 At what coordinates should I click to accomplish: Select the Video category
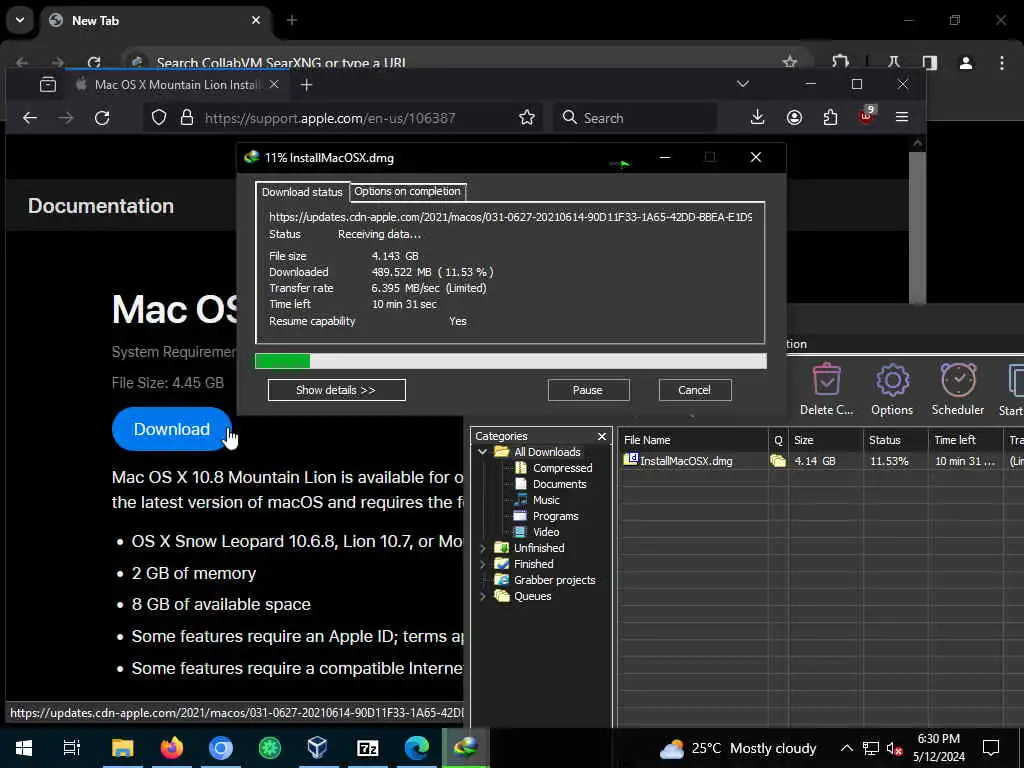[x=546, y=532]
